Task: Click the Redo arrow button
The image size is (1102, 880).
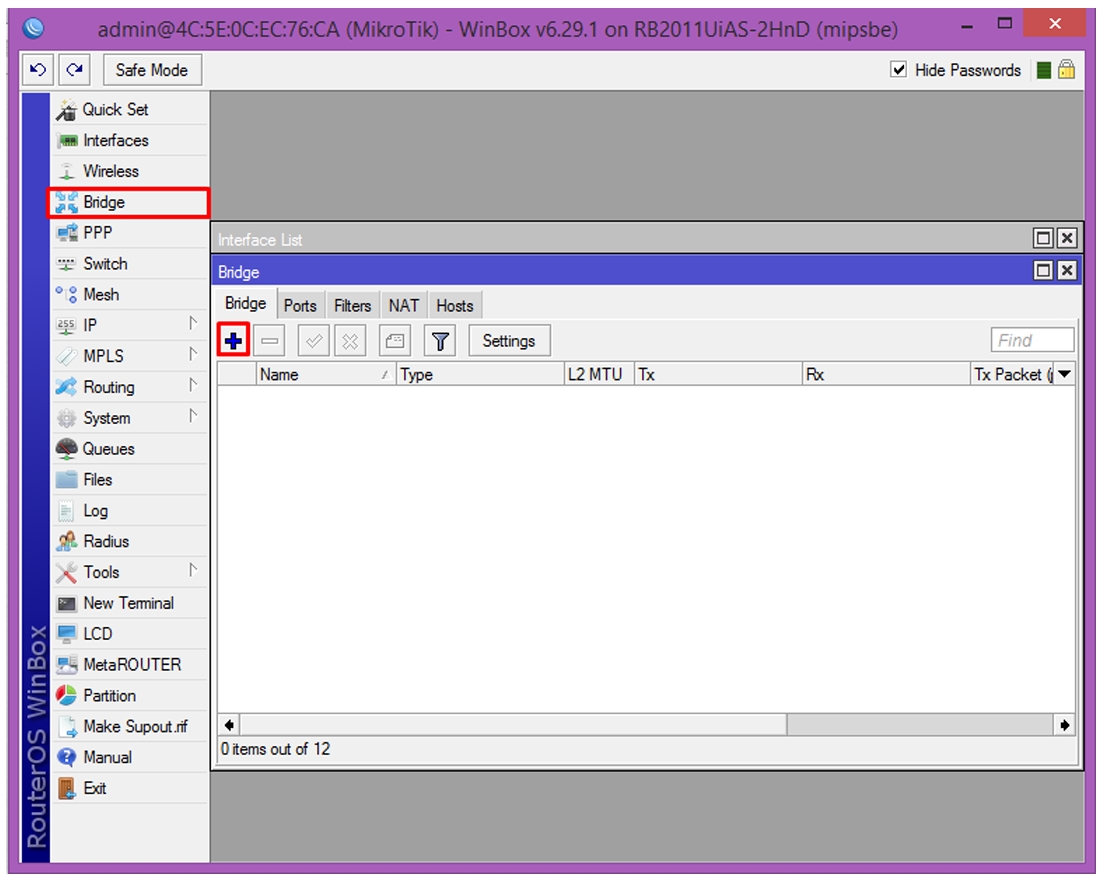Action: (74, 70)
